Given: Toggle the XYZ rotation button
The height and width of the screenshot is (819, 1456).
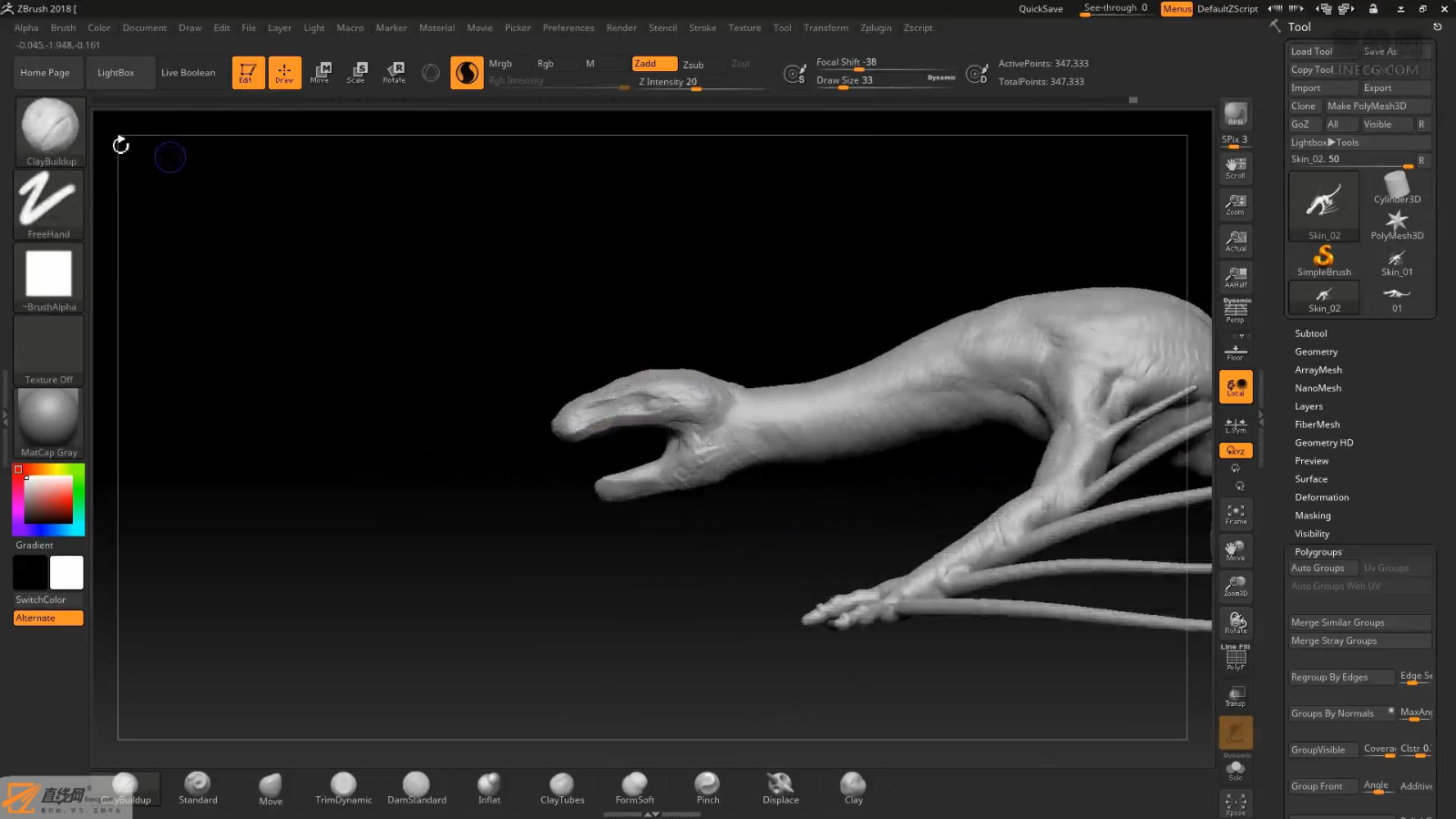Looking at the screenshot, I should (x=1236, y=451).
